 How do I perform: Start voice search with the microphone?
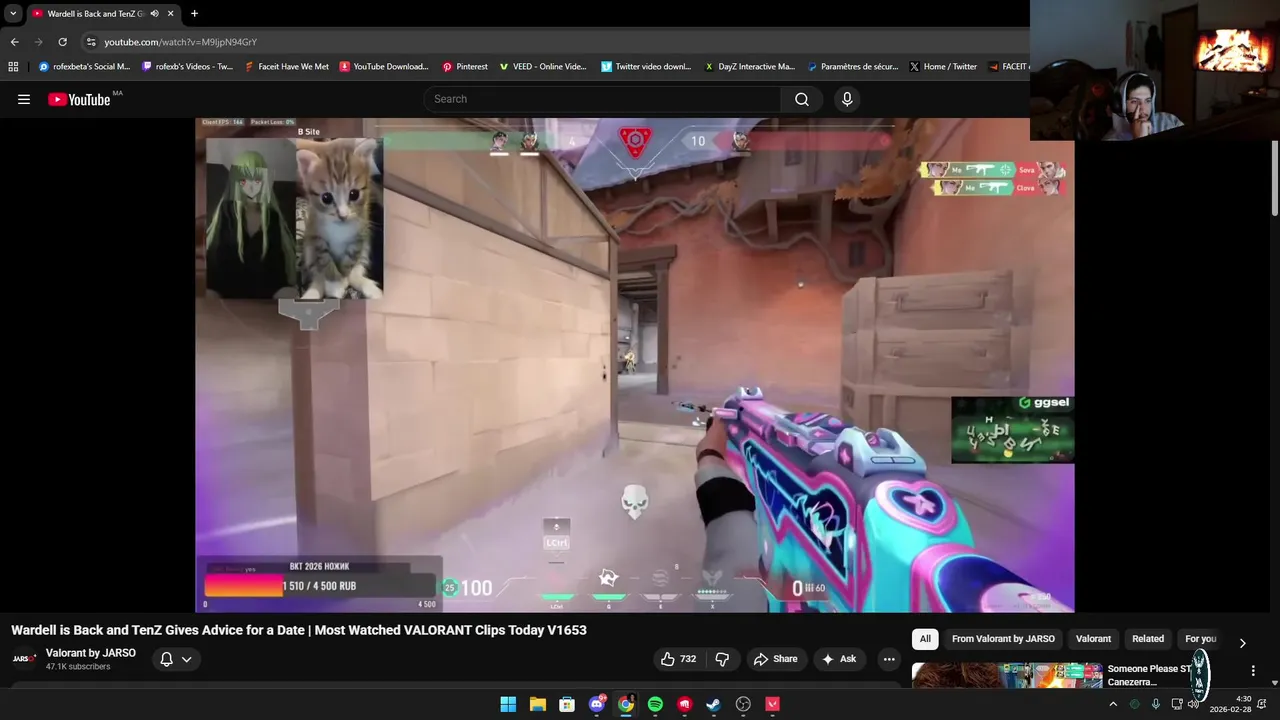(x=847, y=99)
